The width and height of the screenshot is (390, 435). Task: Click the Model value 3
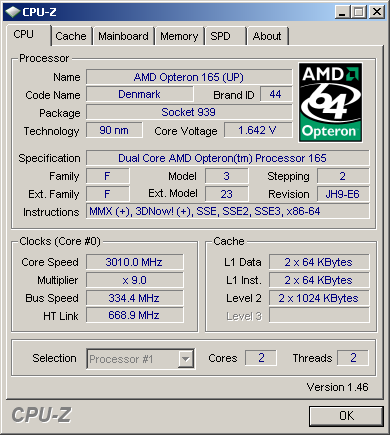click(x=227, y=176)
